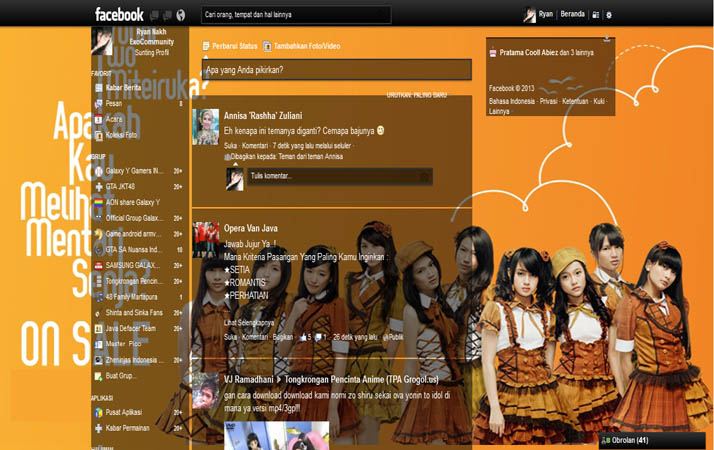Screen dimensions: 714x450
Task: Click Komentari on the Opera Van Java post
Action: point(255,337)
